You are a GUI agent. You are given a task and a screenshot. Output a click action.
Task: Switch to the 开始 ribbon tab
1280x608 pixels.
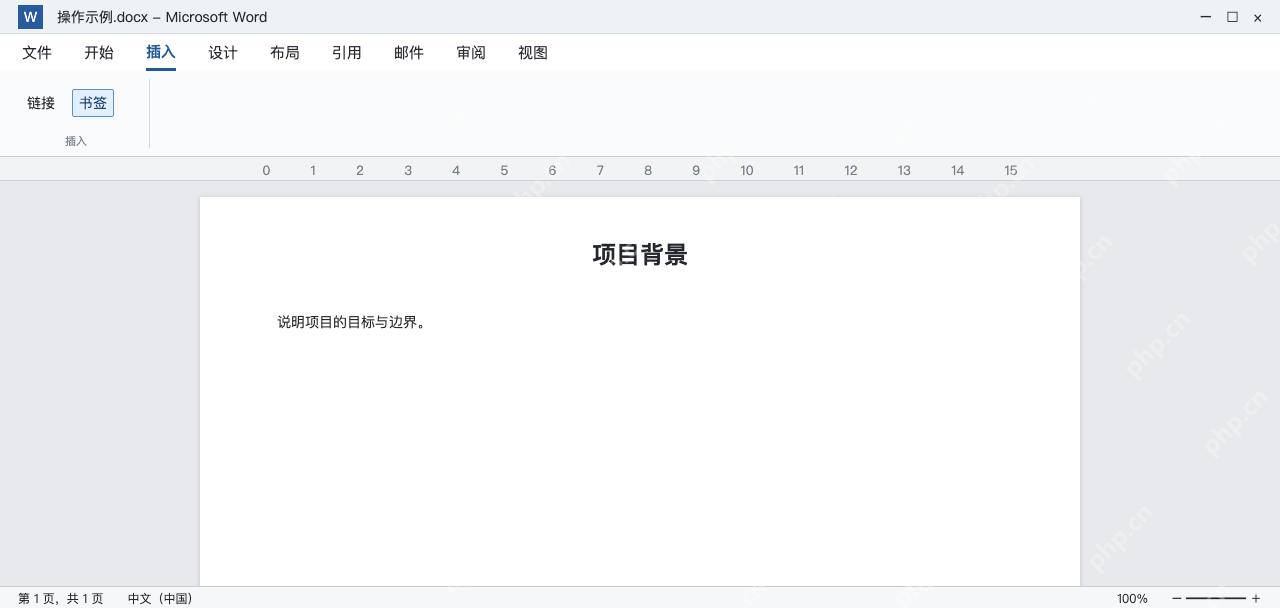tap(99, 53)
